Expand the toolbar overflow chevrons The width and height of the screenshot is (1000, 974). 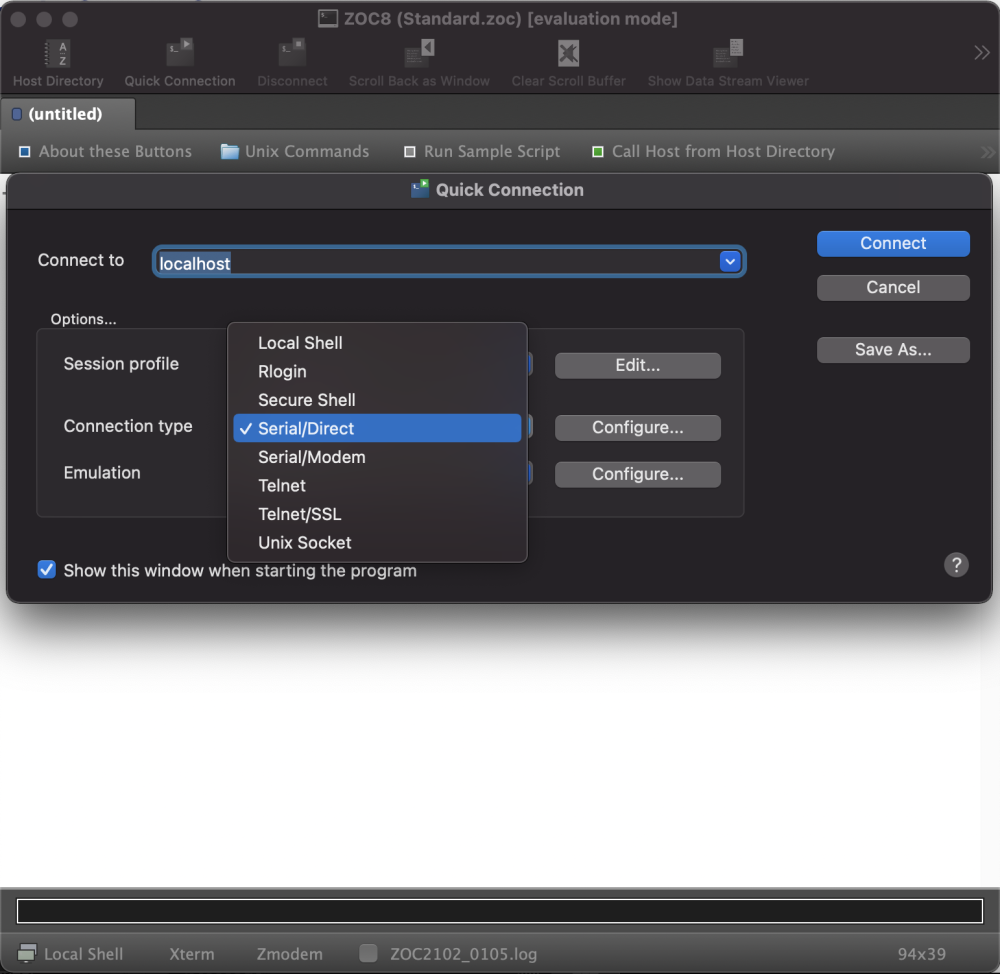(x=982, y=52)
